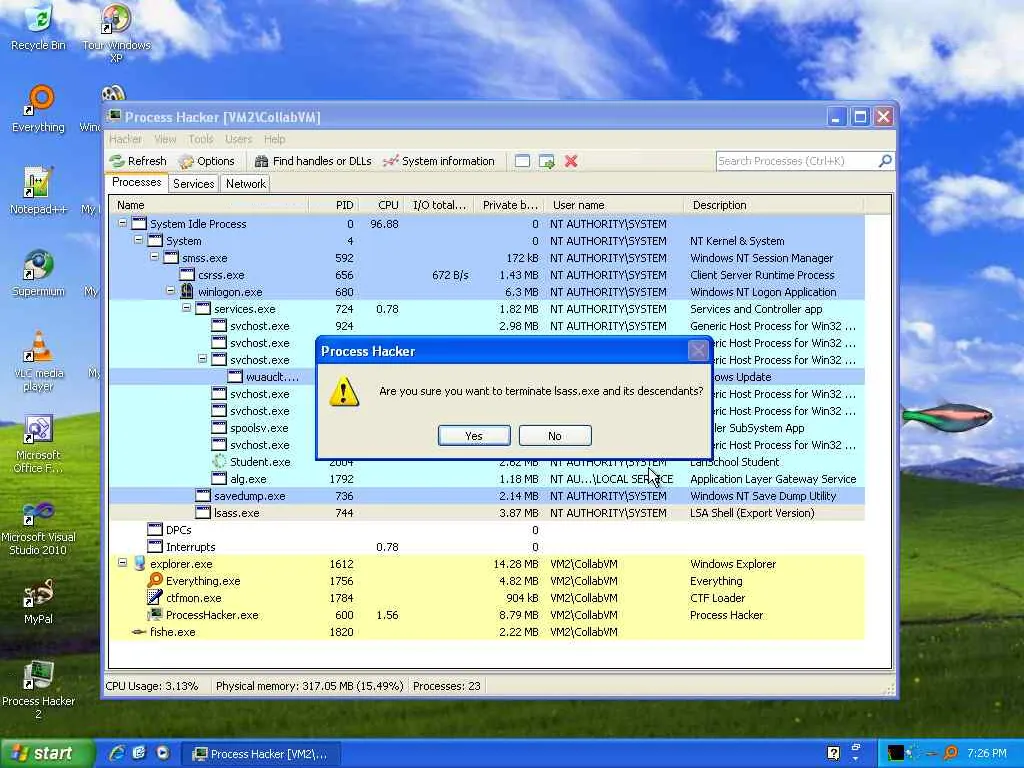The image size is (1024, 768).
Task: Click the find window toolbar icon
Action: [522, 161]
